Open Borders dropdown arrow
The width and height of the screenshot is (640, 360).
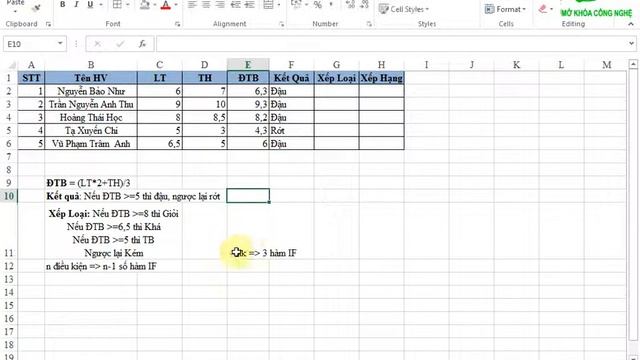point(128,5)
